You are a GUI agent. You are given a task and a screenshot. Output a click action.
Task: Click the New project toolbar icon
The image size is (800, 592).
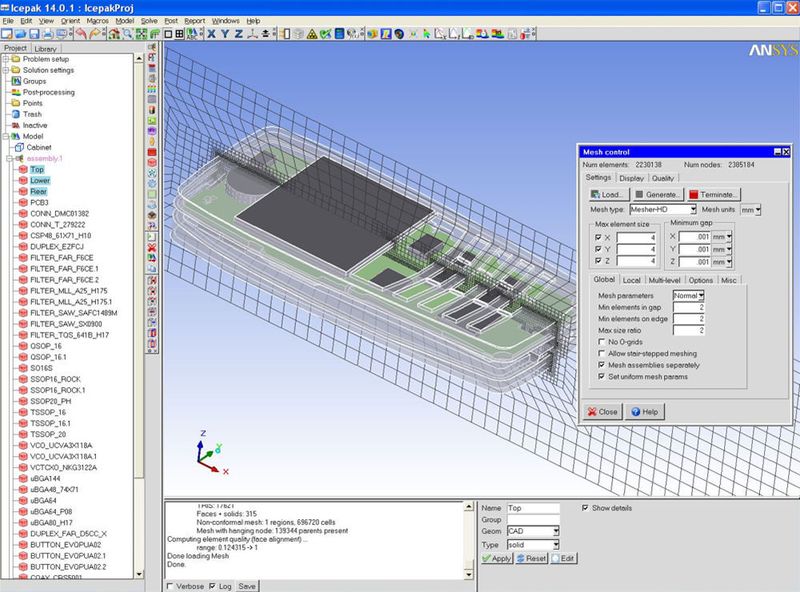[x=8, y=33]
